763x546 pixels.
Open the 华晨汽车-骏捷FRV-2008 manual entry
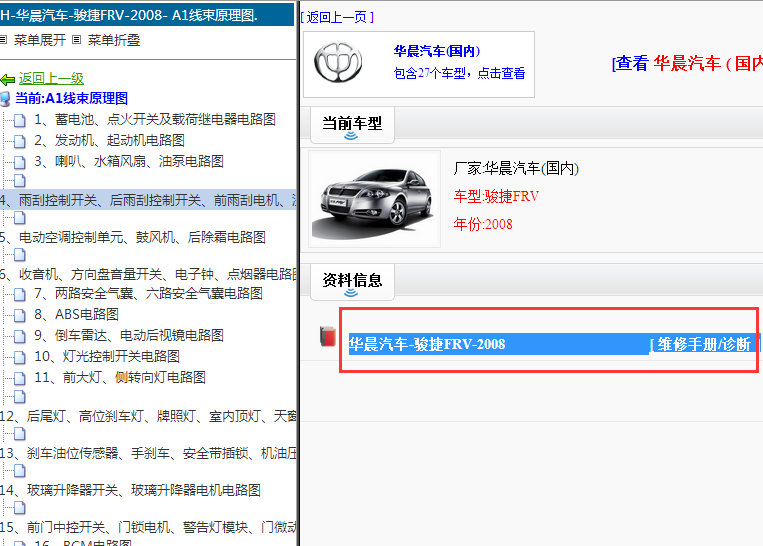[427, 344]
